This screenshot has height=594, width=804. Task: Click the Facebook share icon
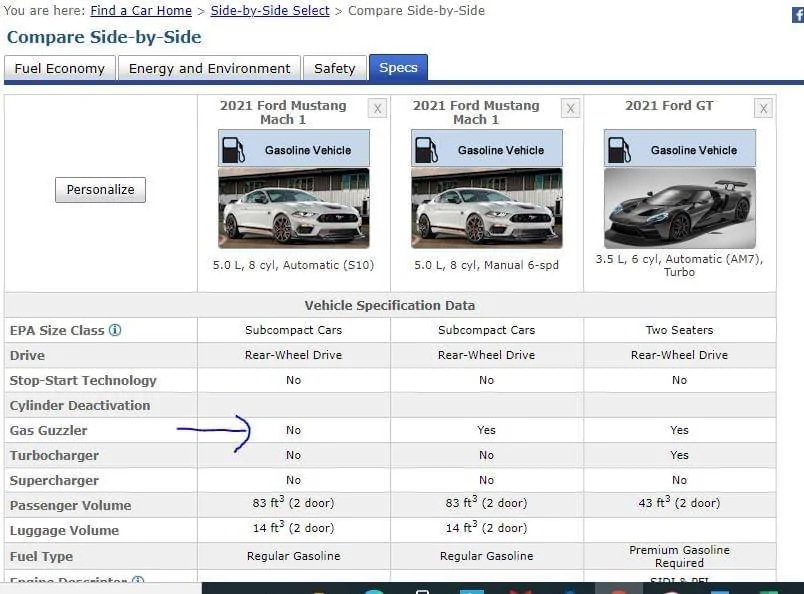tap(798, 15)
